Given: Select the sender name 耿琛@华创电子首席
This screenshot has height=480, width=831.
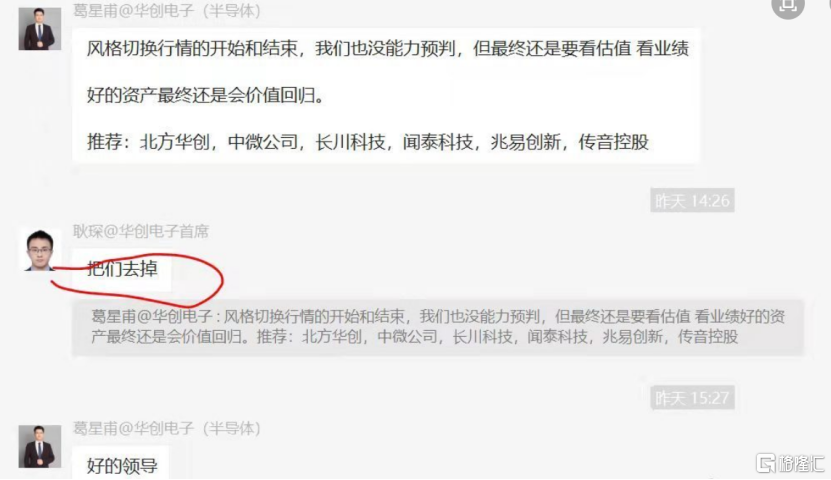Looking at the screenshot, I should coord(141,231).
